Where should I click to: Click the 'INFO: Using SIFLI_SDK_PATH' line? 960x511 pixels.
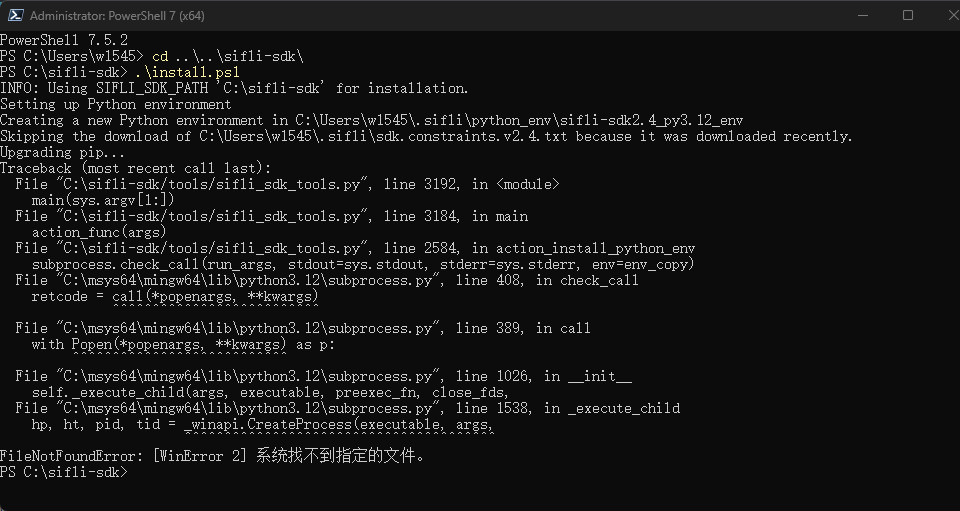pyautogui.click(x=234, y=88)
